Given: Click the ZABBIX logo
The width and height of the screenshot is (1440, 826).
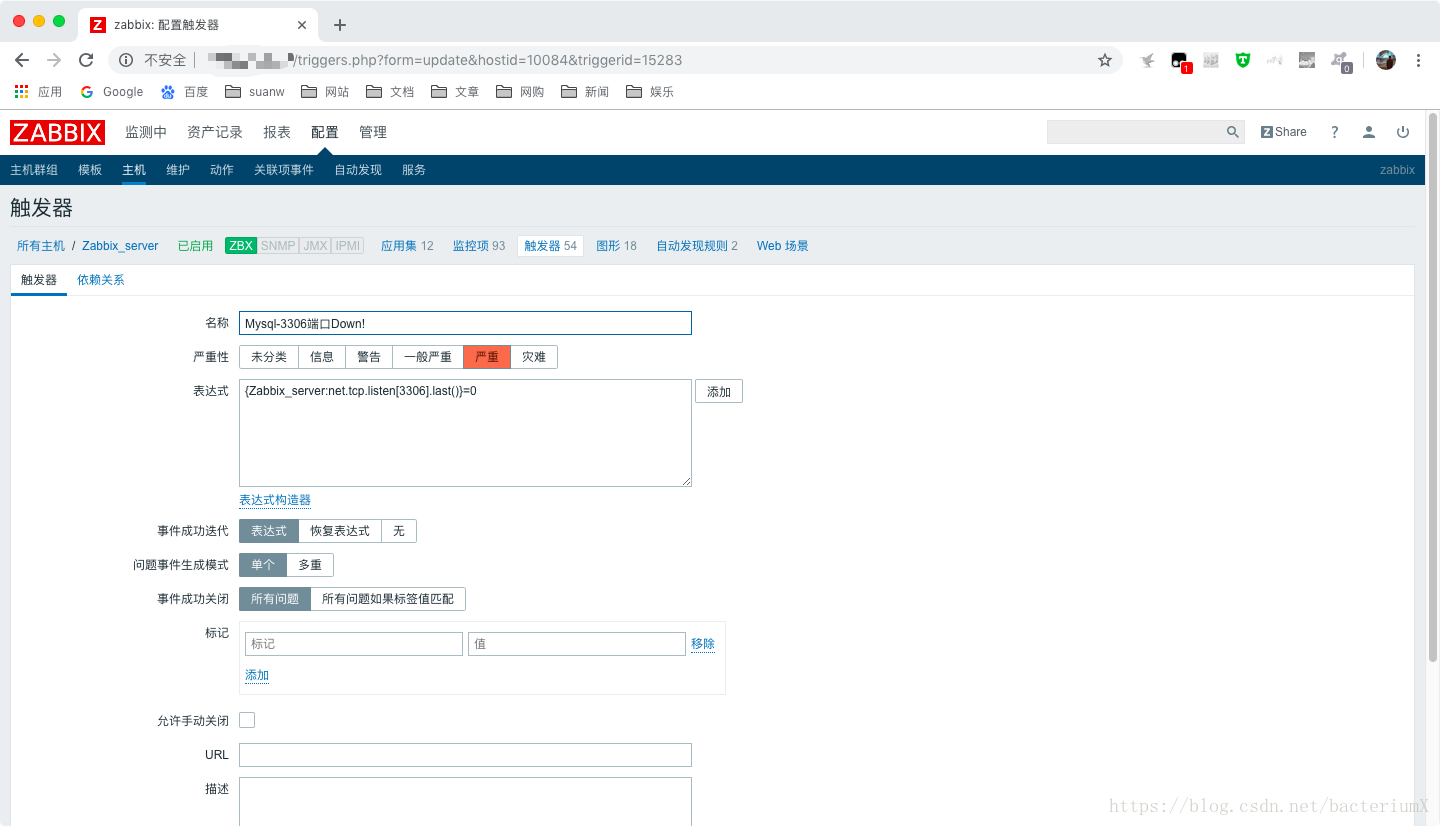Looking at the screenshot, I should (x=57, y=132).
